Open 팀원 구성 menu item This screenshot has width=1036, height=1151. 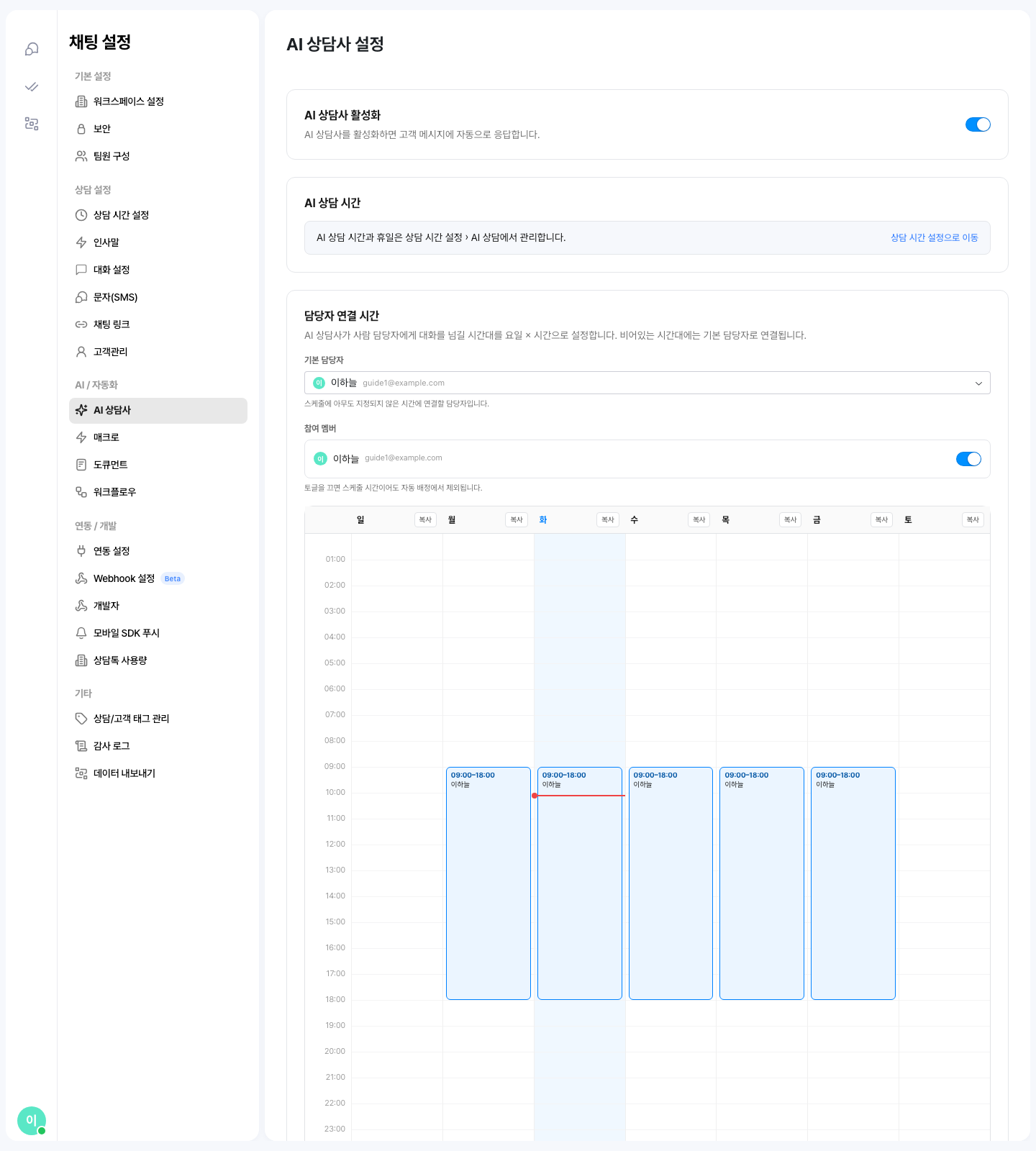158,156
